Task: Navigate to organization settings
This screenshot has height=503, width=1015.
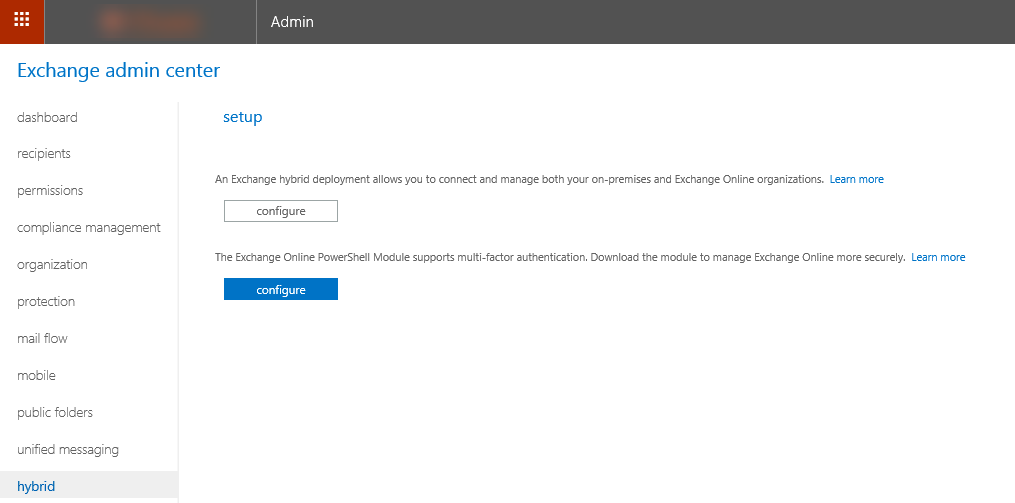Action: tap(52, 264)
